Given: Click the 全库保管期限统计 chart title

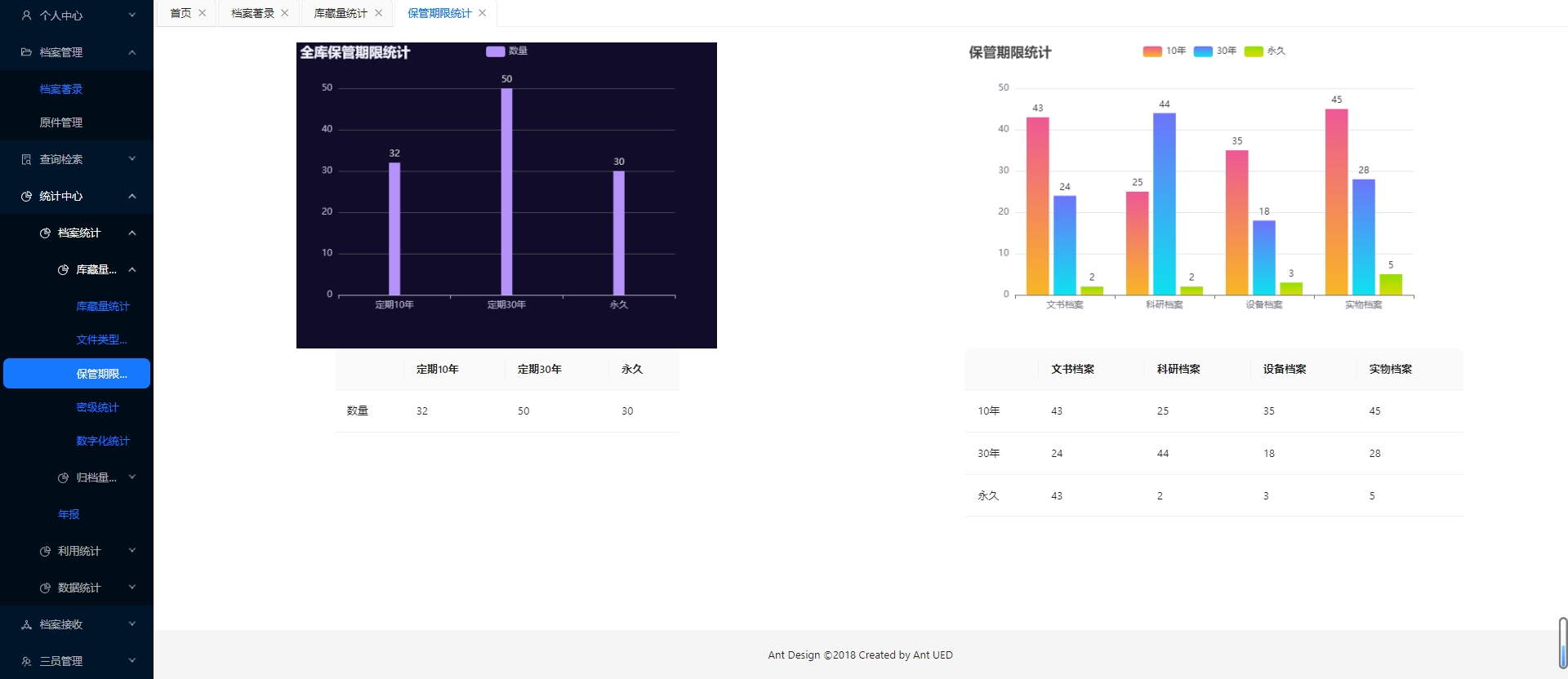Looking at the screenshot, I should (x=354, y=52).
